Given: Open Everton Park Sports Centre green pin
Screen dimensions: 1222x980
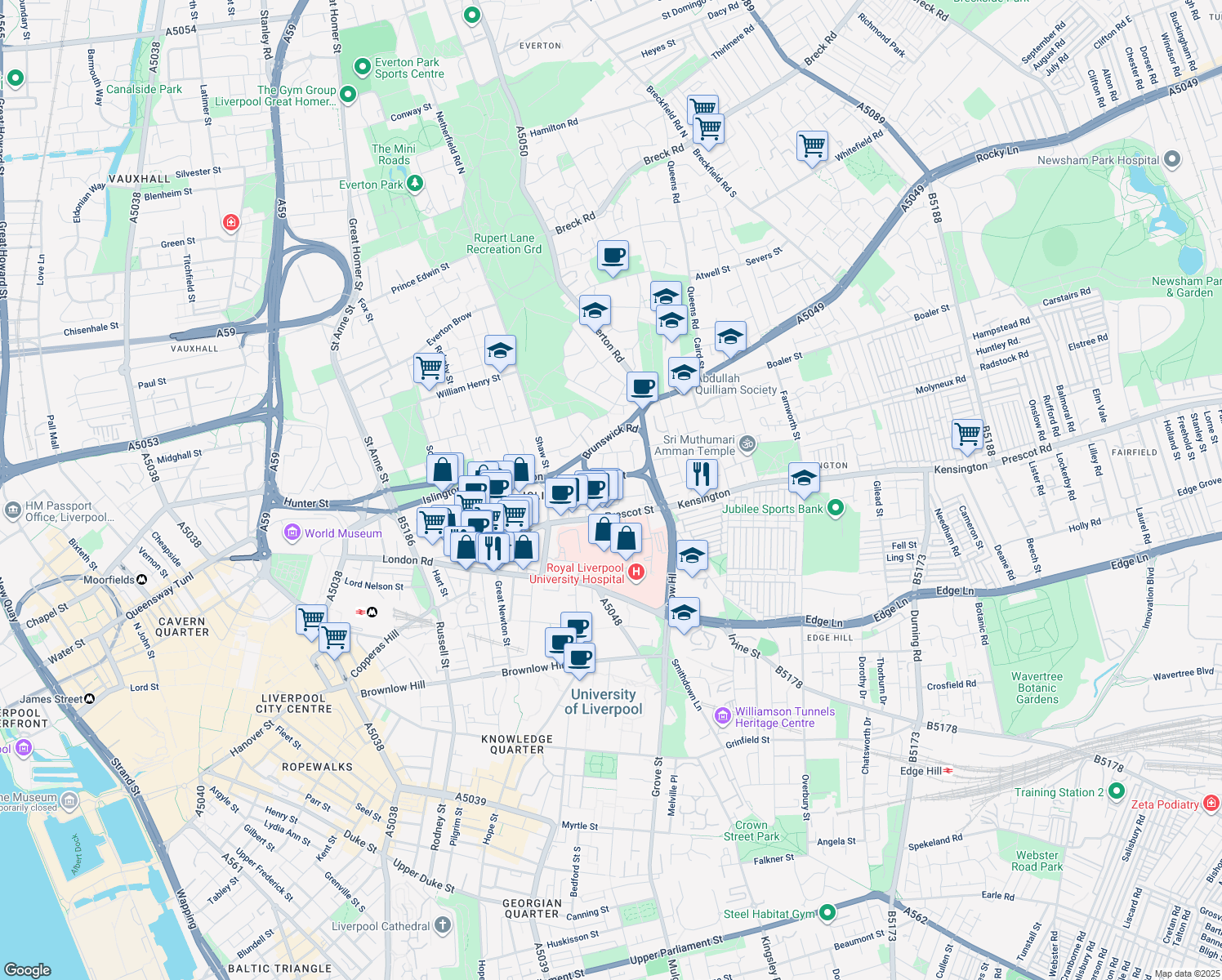Looking at the screenshot, I should (362, 66).
